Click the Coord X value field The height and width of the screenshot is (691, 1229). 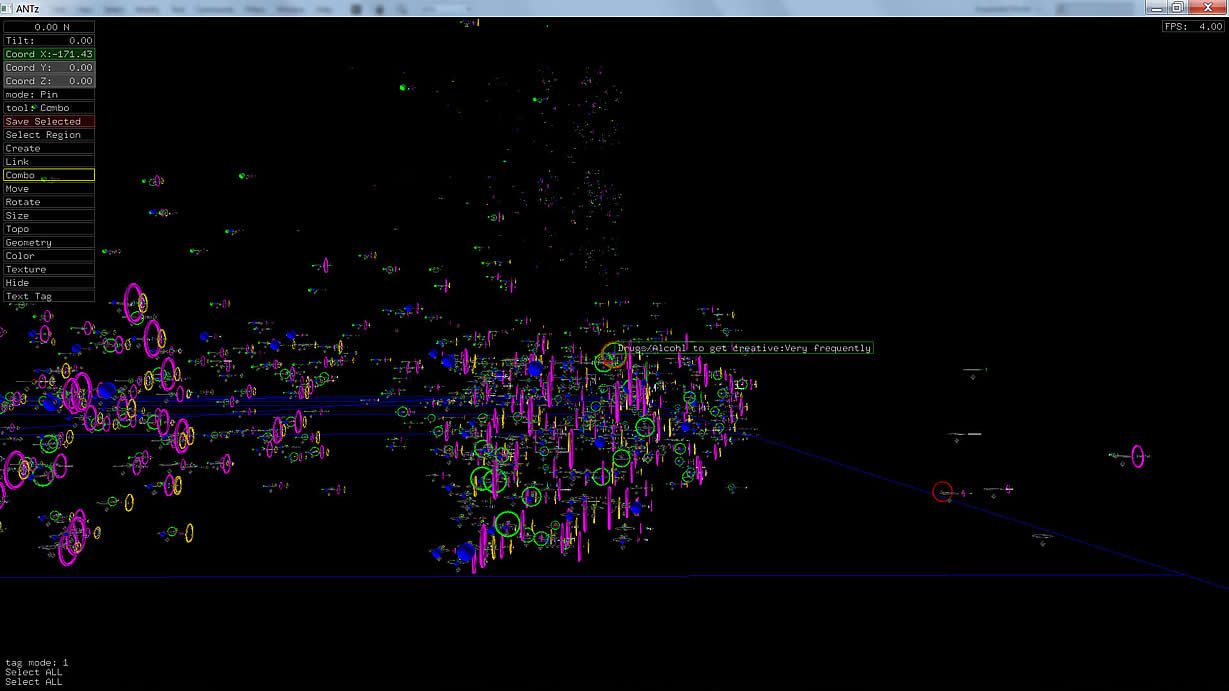49,54
